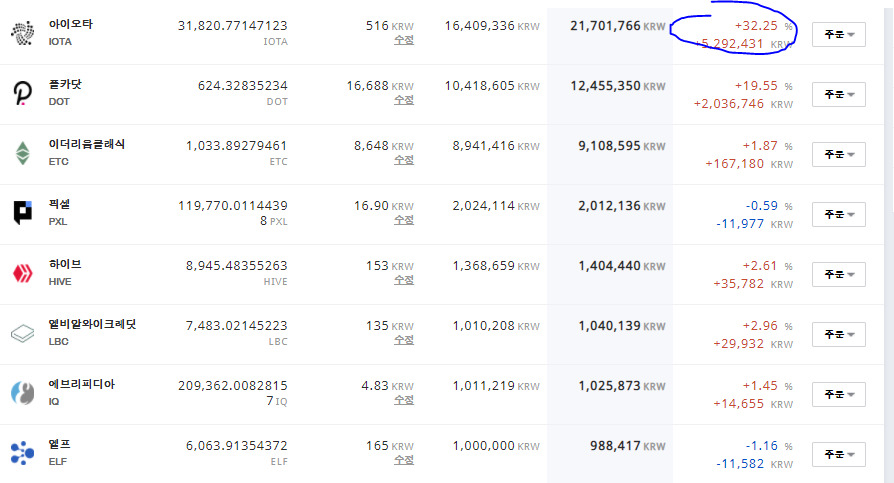The image size is (894, 483).
Task: Click the profit amount +2,036,746 KRW
Action: (x=743, y=104)
